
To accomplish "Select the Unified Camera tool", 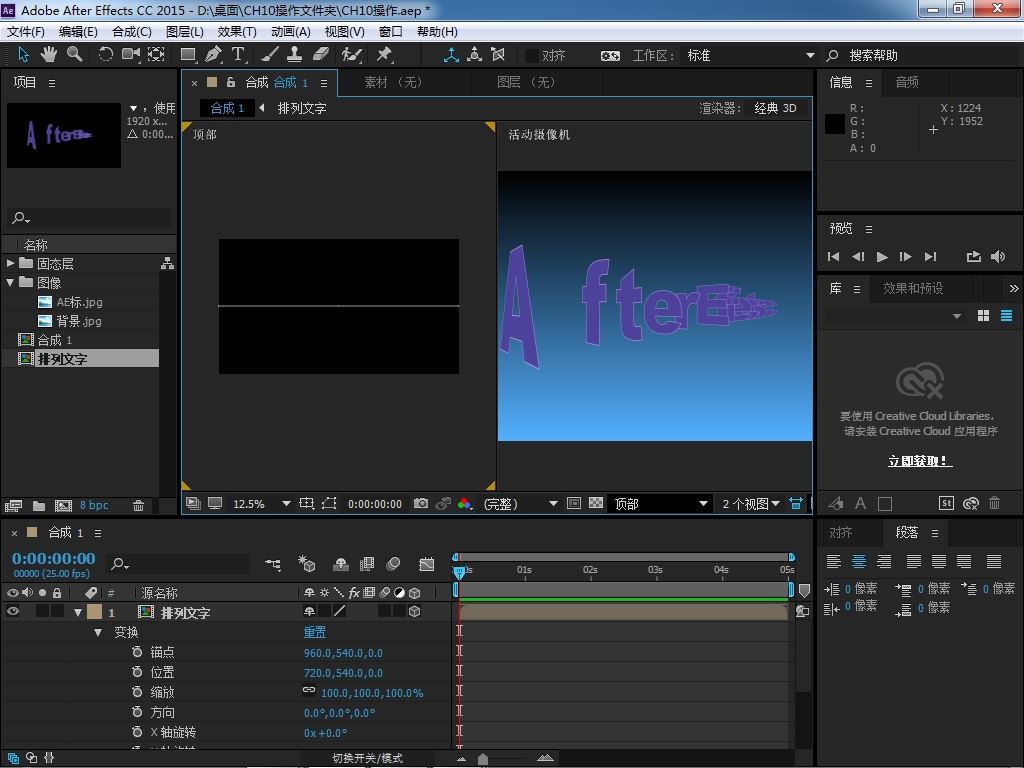I will [x=131, y=55].
